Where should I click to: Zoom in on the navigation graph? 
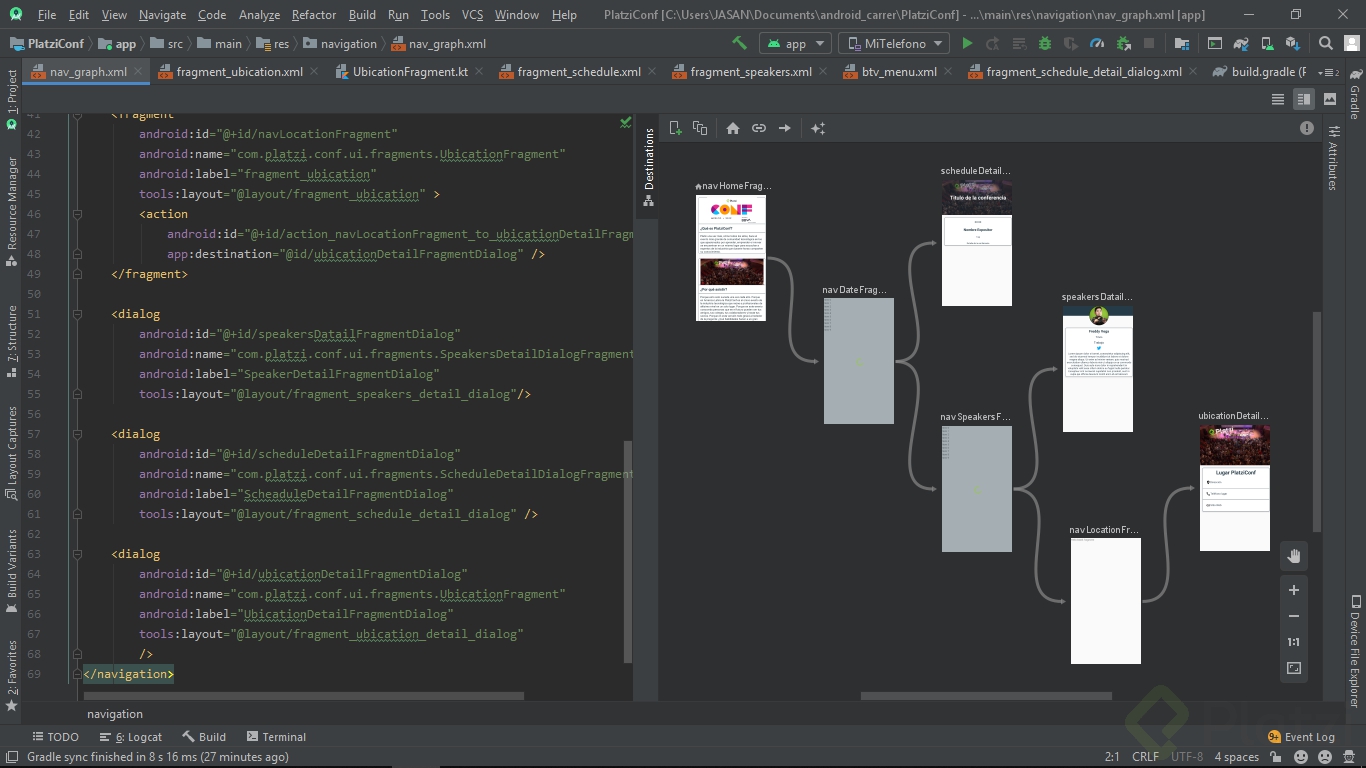point(1294,590)
